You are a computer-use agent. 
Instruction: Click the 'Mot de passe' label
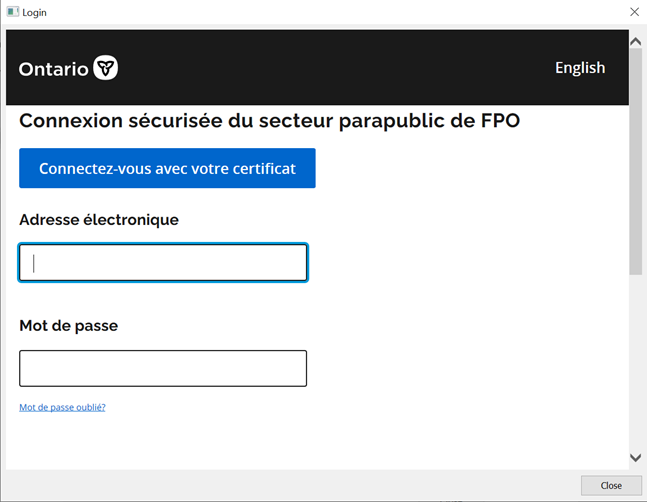click(68, 325)
